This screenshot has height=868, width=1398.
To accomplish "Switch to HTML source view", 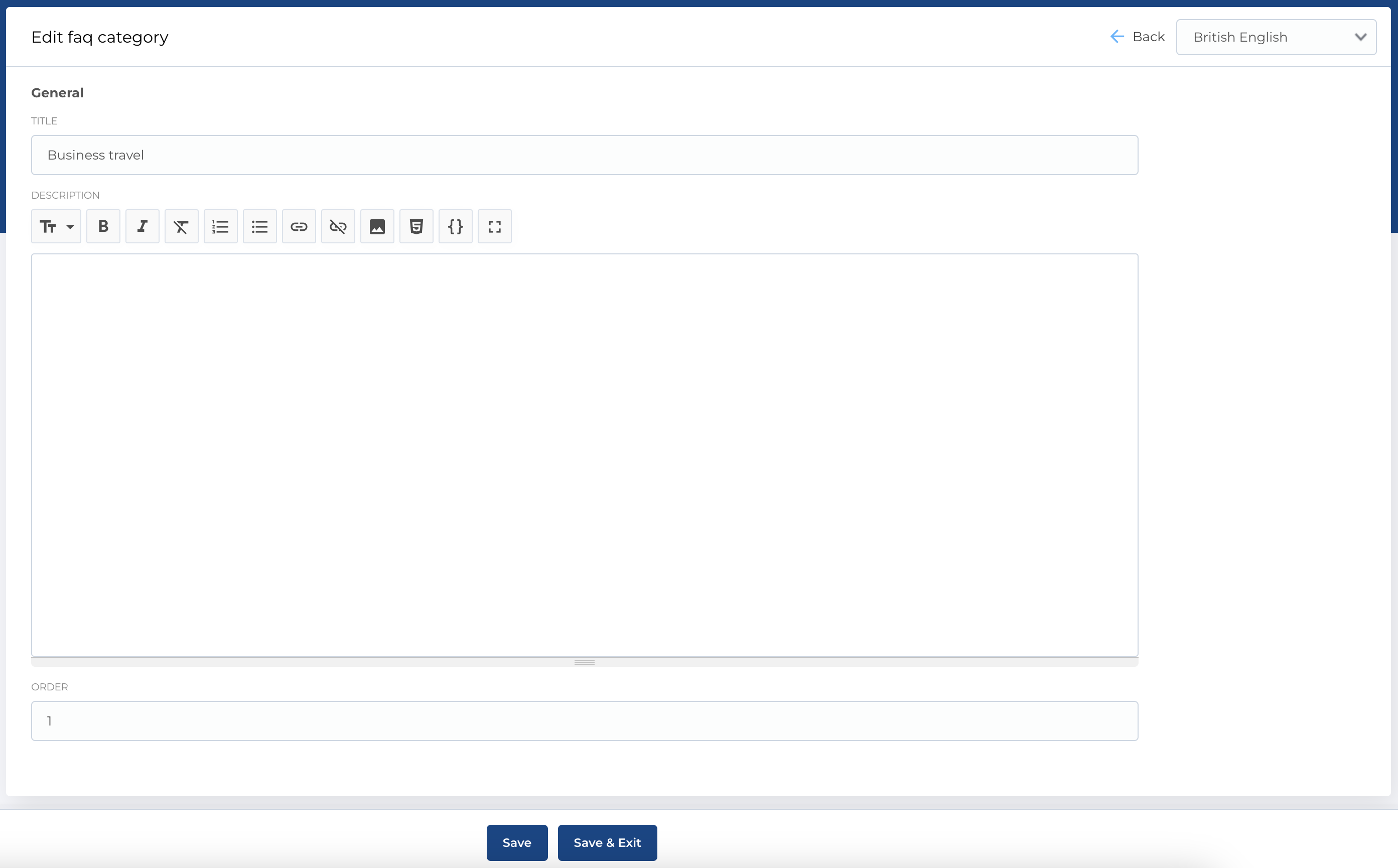I will pyautogui.click(x=416, y=226).
